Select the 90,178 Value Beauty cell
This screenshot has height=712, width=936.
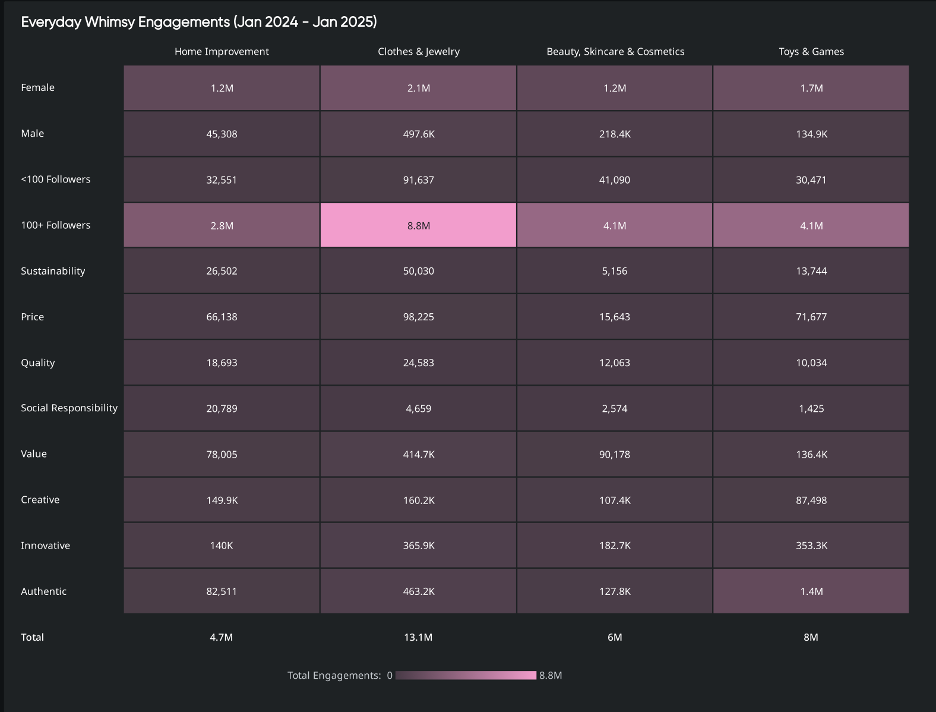(x=615, y=454)
